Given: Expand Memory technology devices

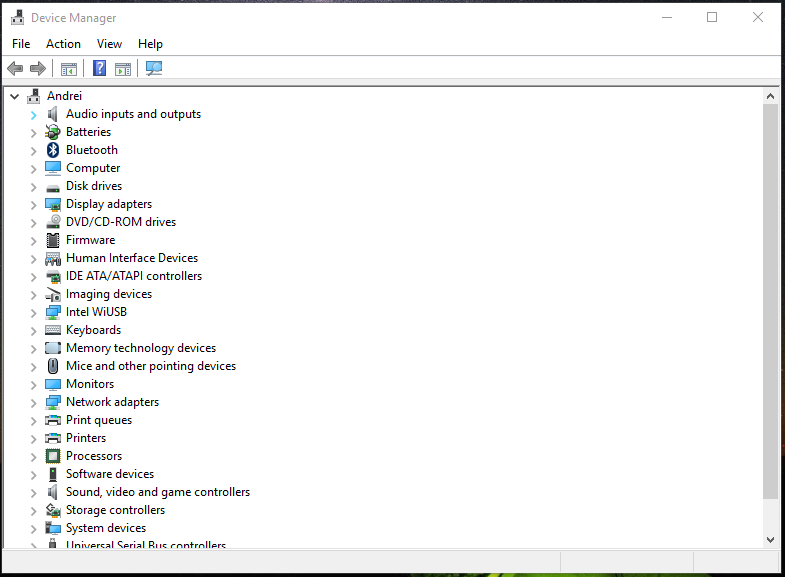Looking at the screenshot, I should tap(34, 349).
